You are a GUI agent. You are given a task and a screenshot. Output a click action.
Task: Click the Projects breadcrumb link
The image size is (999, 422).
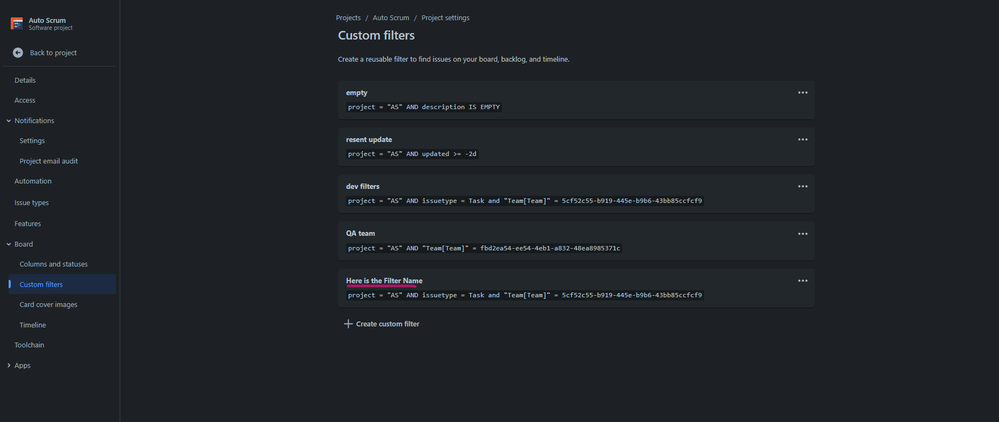pos(349,18)
